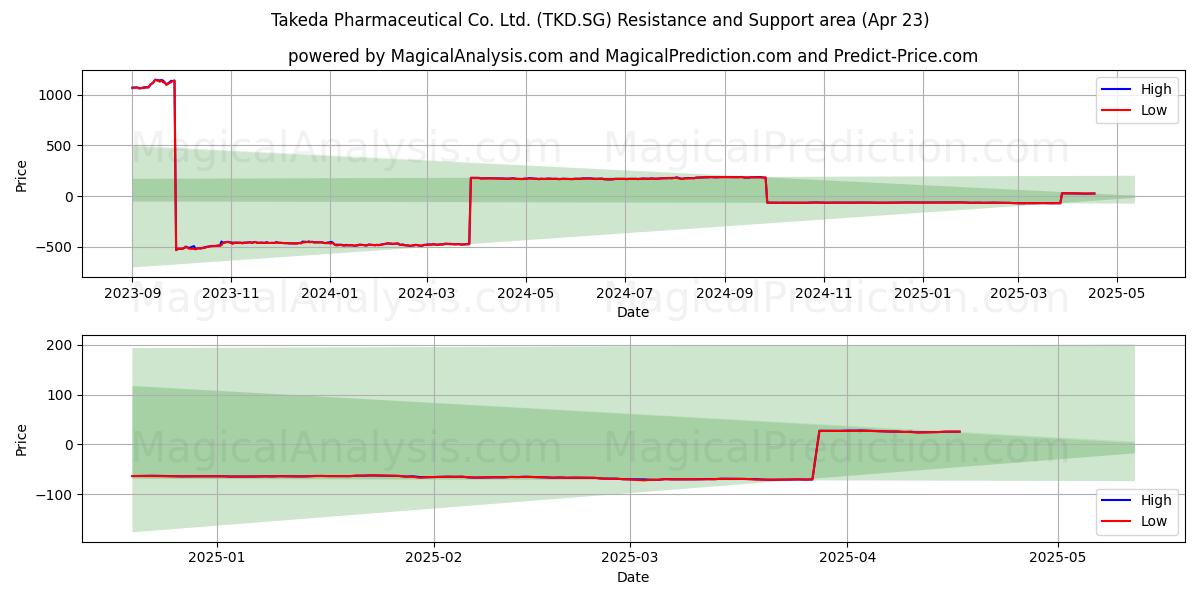The image size is (1200, 600).
Task: Click the '1000' y-axis tick label
Action: click(57, 96)
